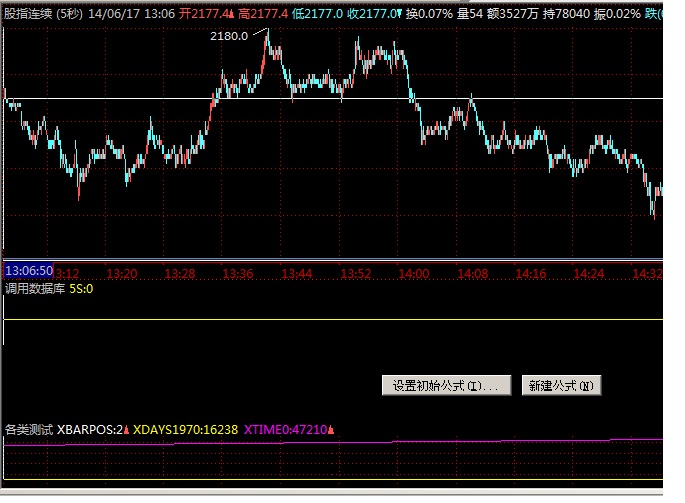Click the 13:36 time axis label
This screenshot has height=503, width=685.
(x=237, y=273)
